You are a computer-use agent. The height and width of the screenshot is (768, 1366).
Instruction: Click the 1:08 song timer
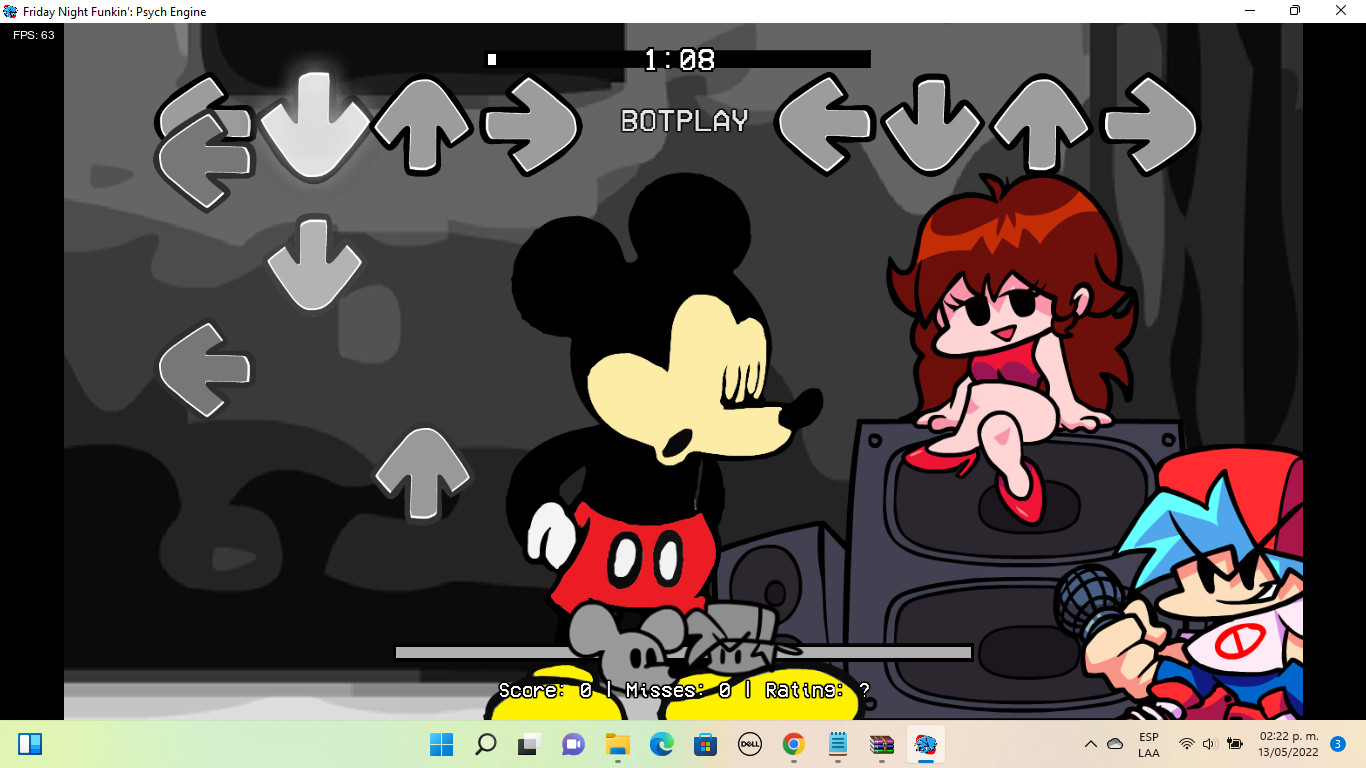tap(679, 60)
